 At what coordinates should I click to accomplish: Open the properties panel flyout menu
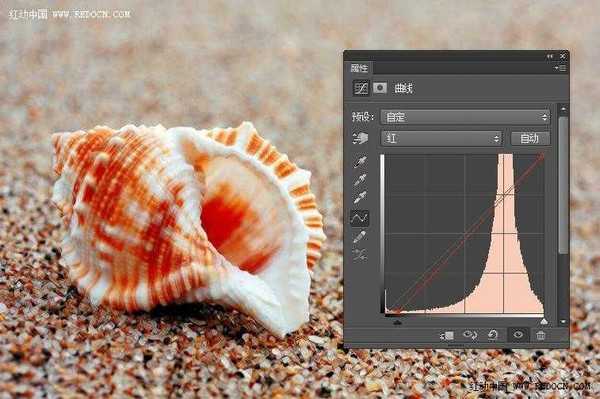tap(560, 68)
